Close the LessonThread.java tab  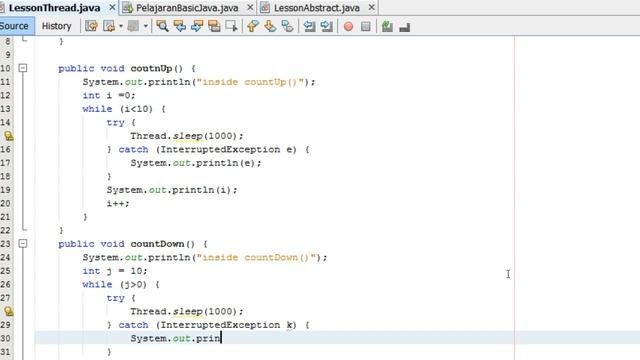(x=112, y=7)
